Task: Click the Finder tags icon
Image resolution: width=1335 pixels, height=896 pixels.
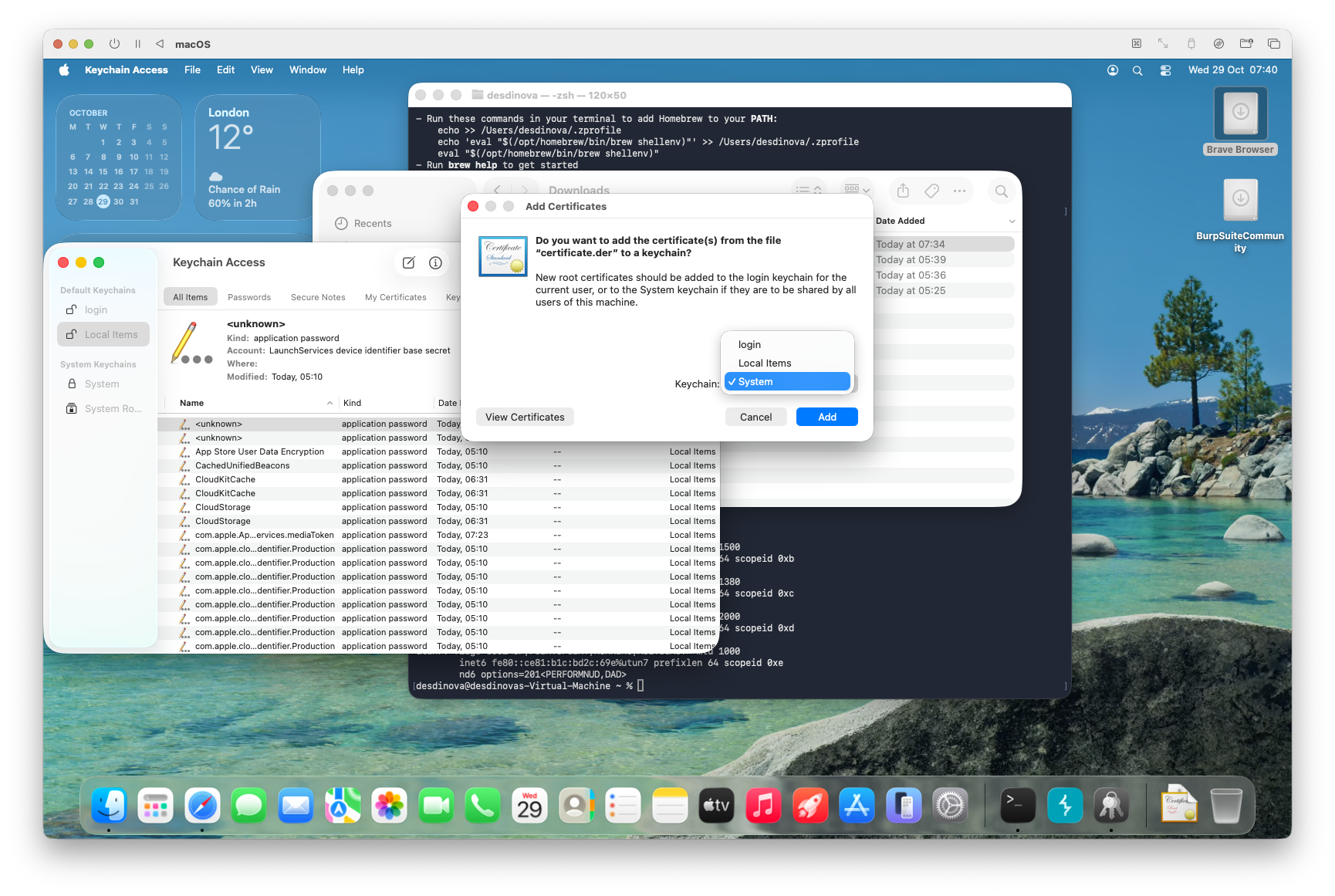Action: [x=931, y=191]
